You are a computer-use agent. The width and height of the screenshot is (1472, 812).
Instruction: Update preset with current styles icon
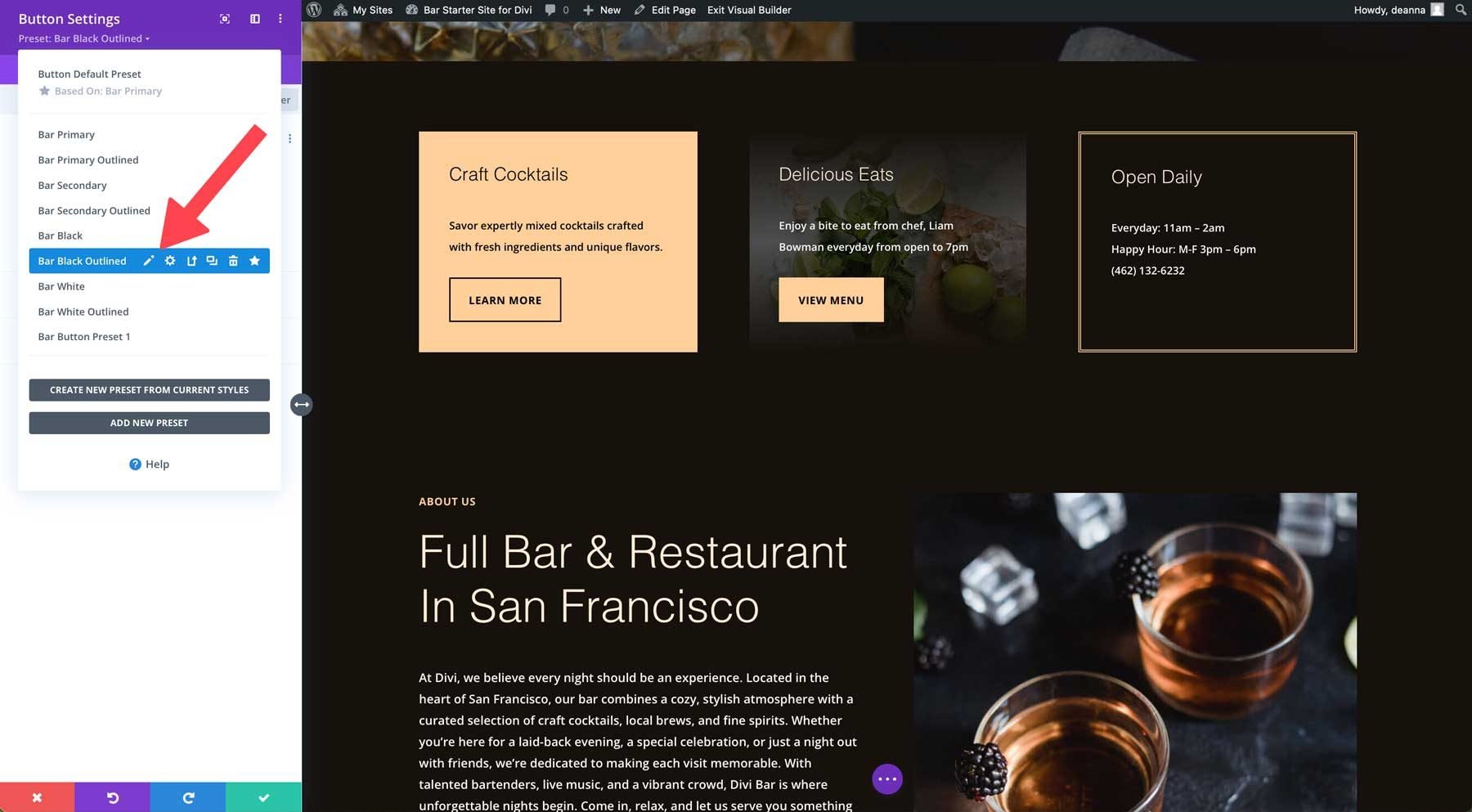(191, 261)
